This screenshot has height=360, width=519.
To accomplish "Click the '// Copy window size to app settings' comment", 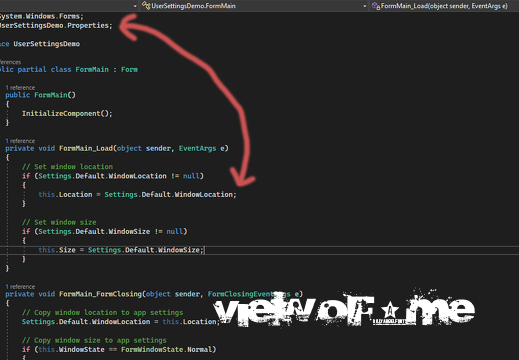I will coord(94,340).
